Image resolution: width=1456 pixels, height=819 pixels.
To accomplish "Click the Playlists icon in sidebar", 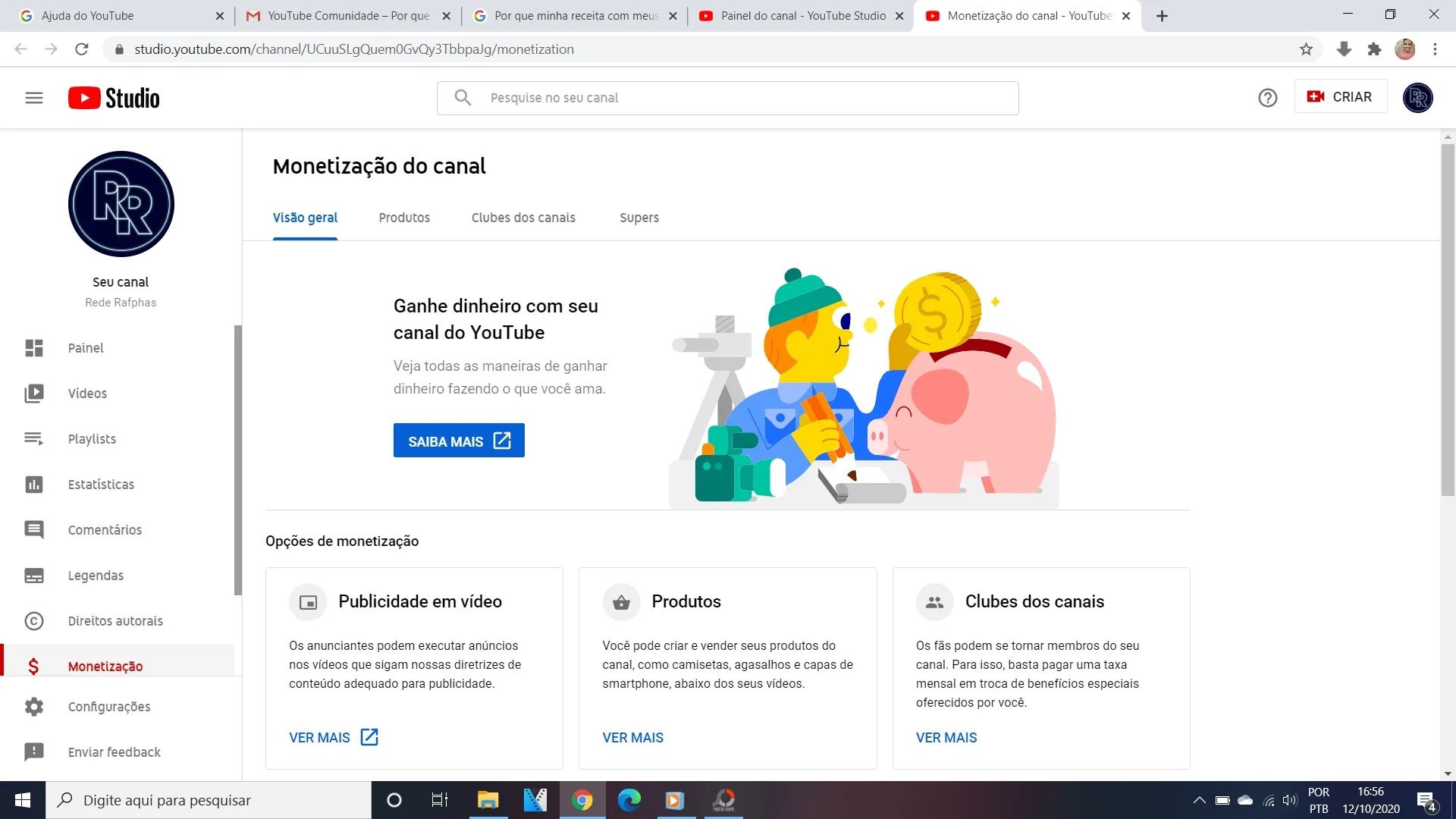I will [x=34, y=438].
